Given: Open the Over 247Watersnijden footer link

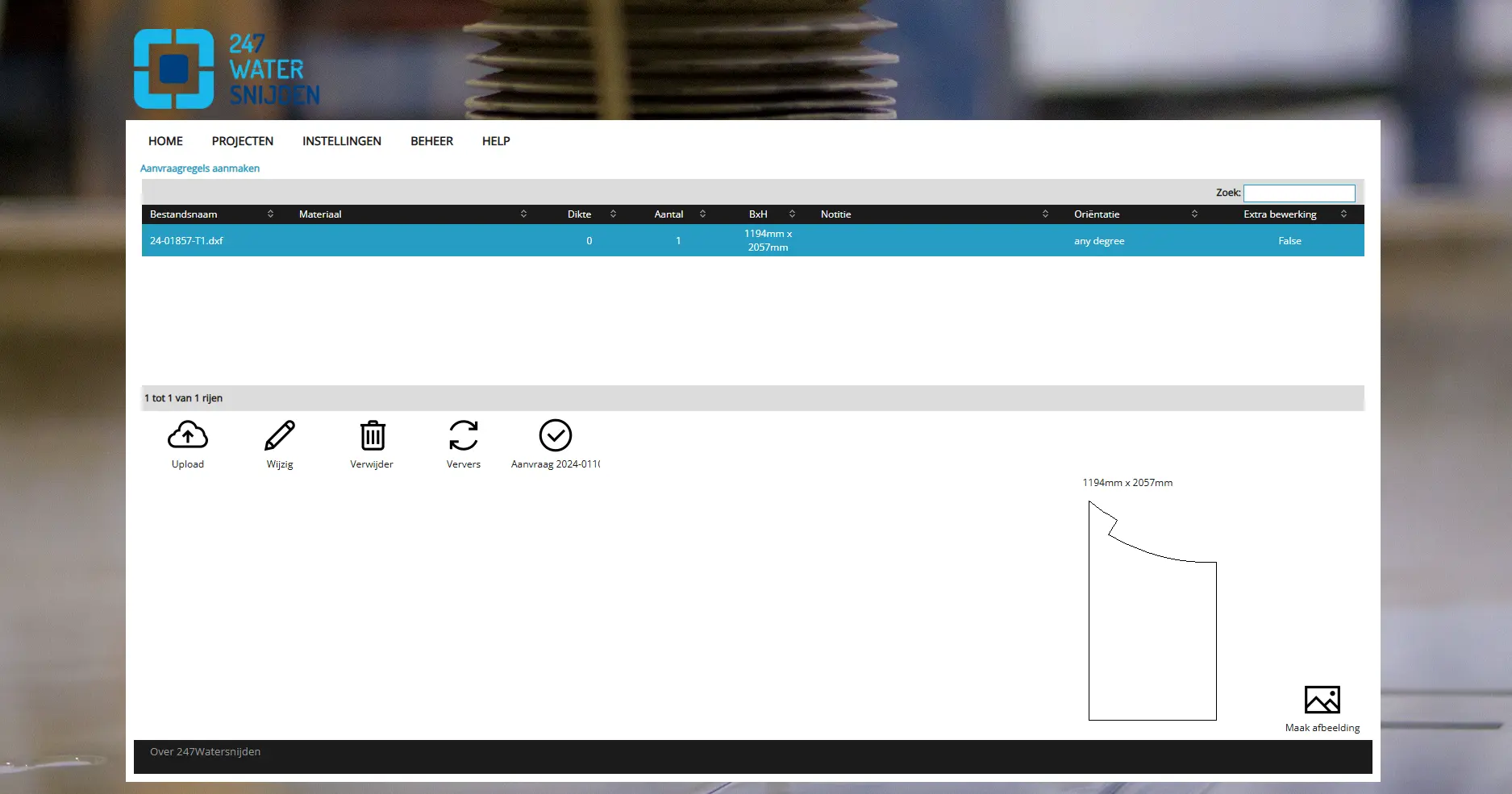Looking at the screenshot, I should (205, 752).
